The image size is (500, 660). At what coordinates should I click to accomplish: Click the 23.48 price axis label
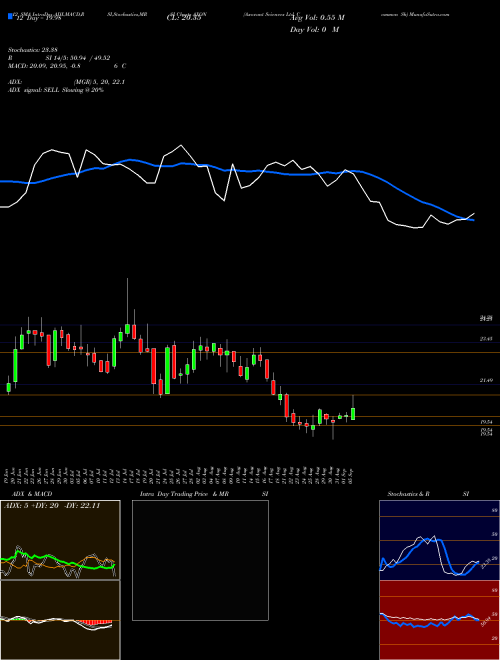coord(486,338)
